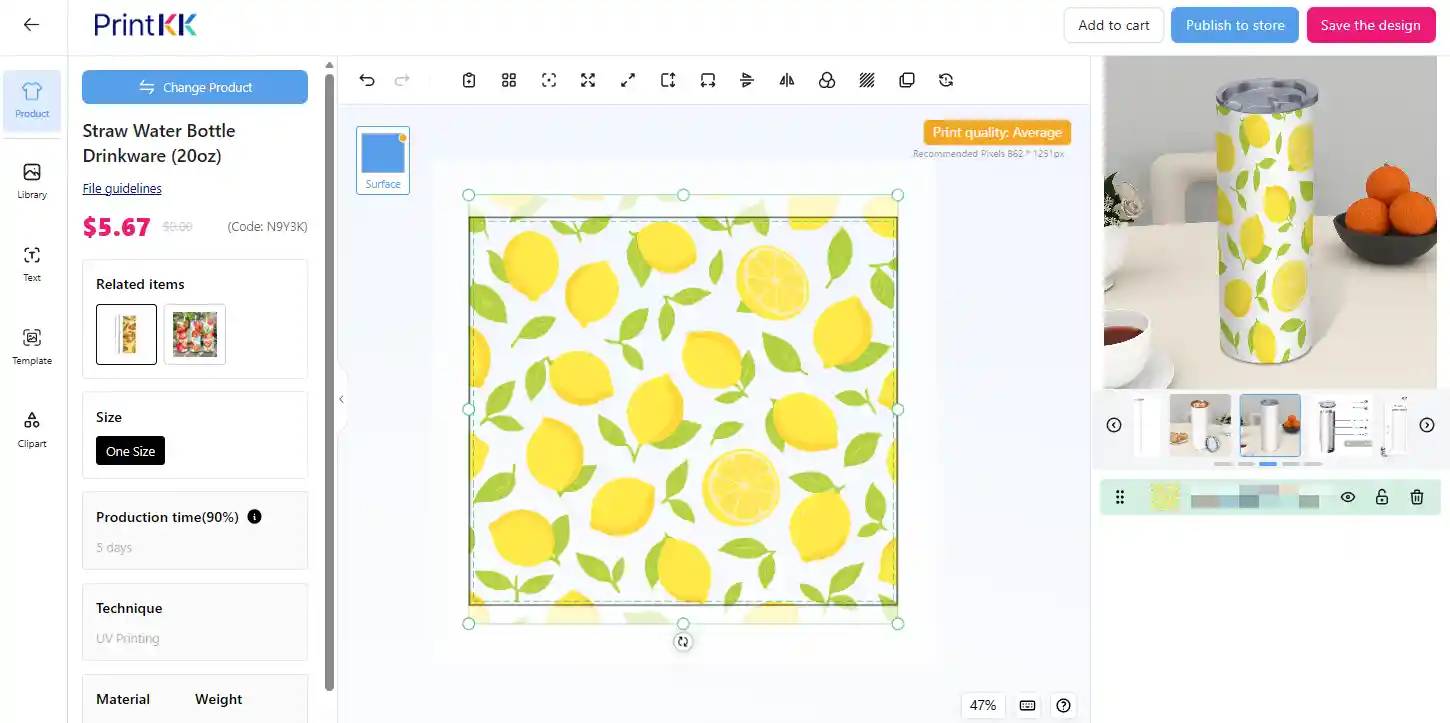The image size is (1450, 723).
Task: Collapse the left product panel
Action: [x=341, y=399]
